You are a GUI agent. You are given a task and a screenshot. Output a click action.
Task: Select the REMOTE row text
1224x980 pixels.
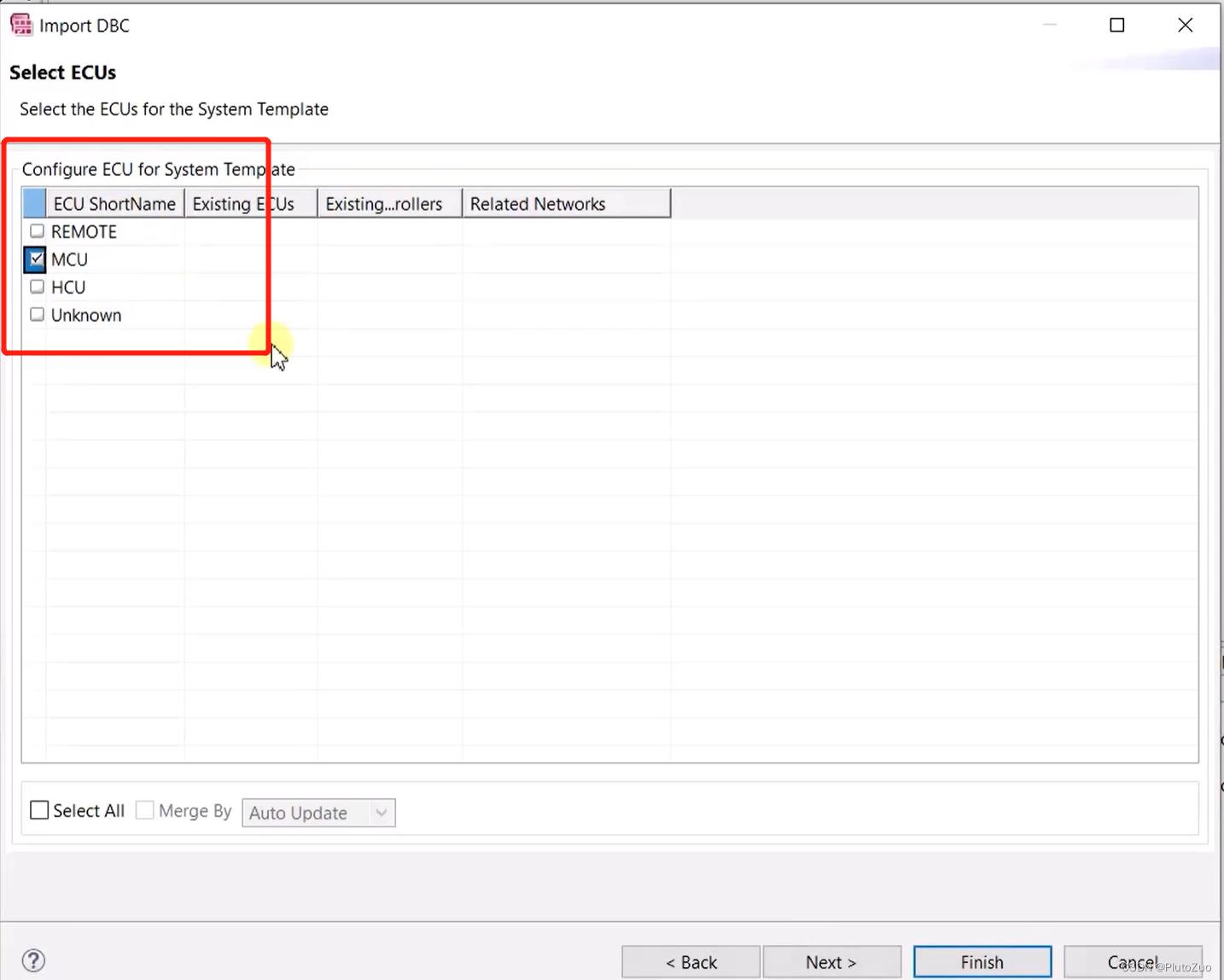pyautogui.click(x=84, y=231)
